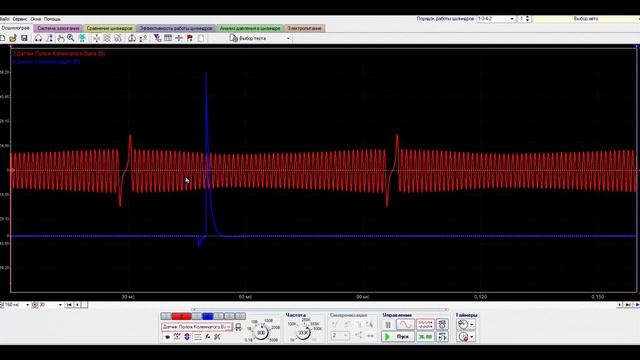640x360 pixels.
Task: Click the horizontal lines channel icon
Action: [x=198, y=337]
